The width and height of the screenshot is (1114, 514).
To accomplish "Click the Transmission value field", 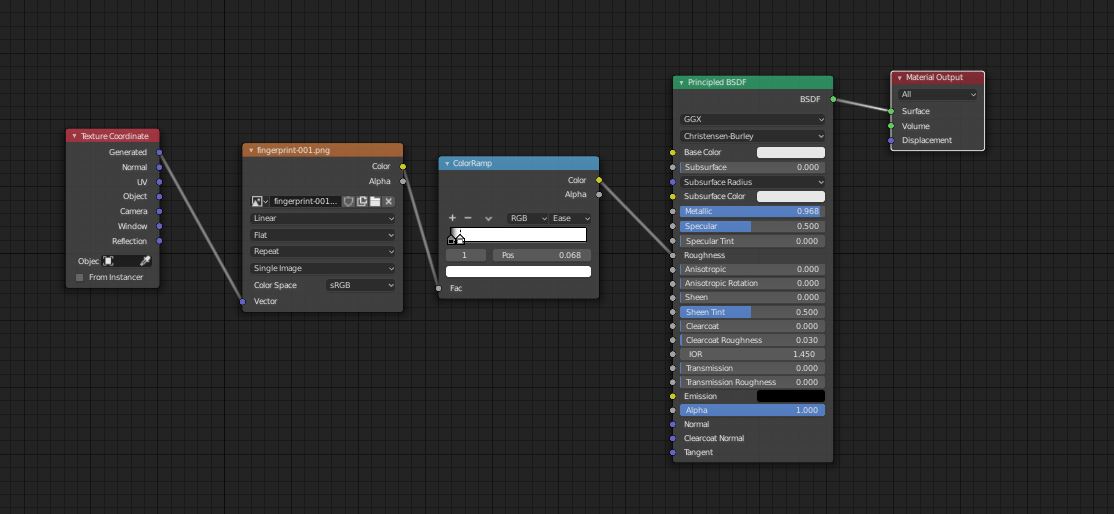I will coord(752,368).
